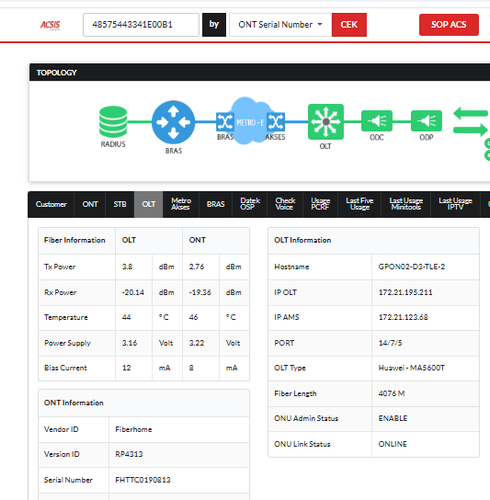Click the Bias Current row label
490x500 pixels.
coord(65,368)
